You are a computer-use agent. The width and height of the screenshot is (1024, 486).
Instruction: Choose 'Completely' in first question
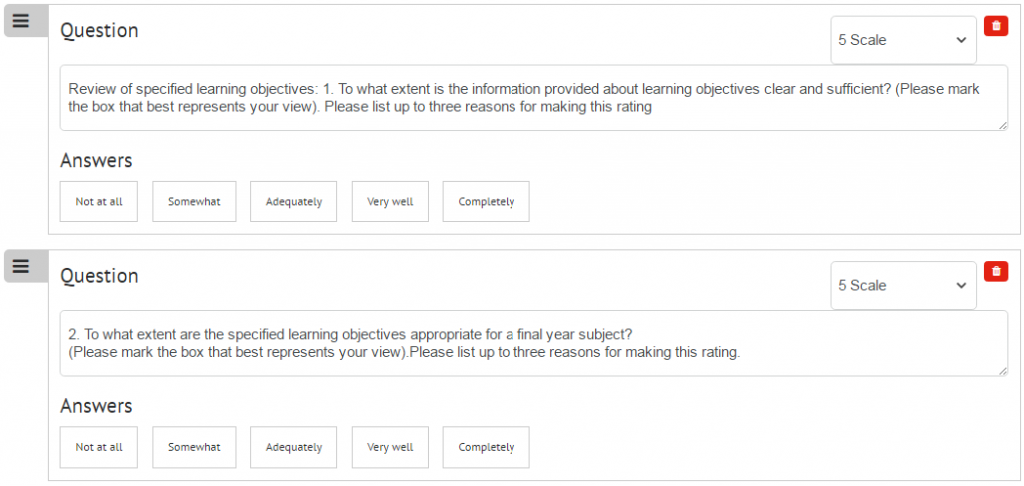point(486,202)
